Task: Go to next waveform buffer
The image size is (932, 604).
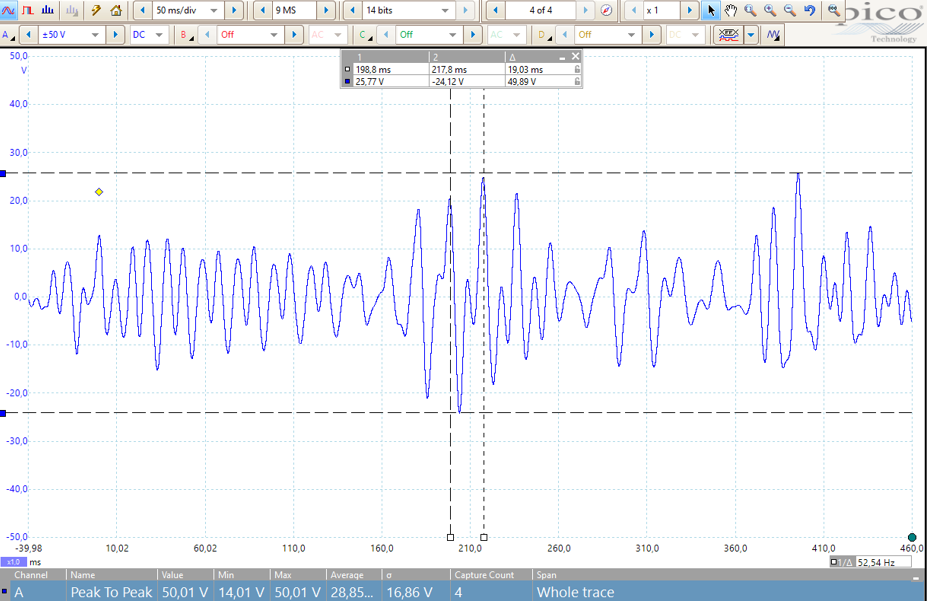Action: tap(587, 10)
